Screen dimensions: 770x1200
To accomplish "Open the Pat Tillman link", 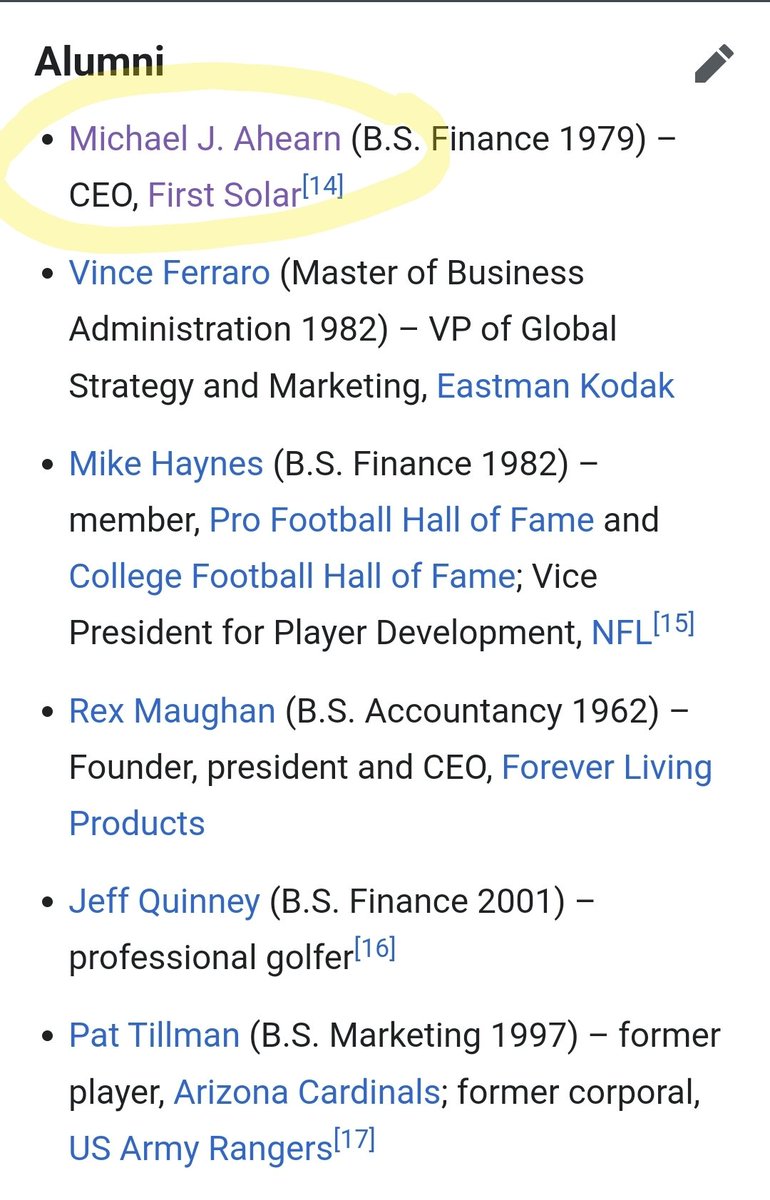I will [154, 1035].
